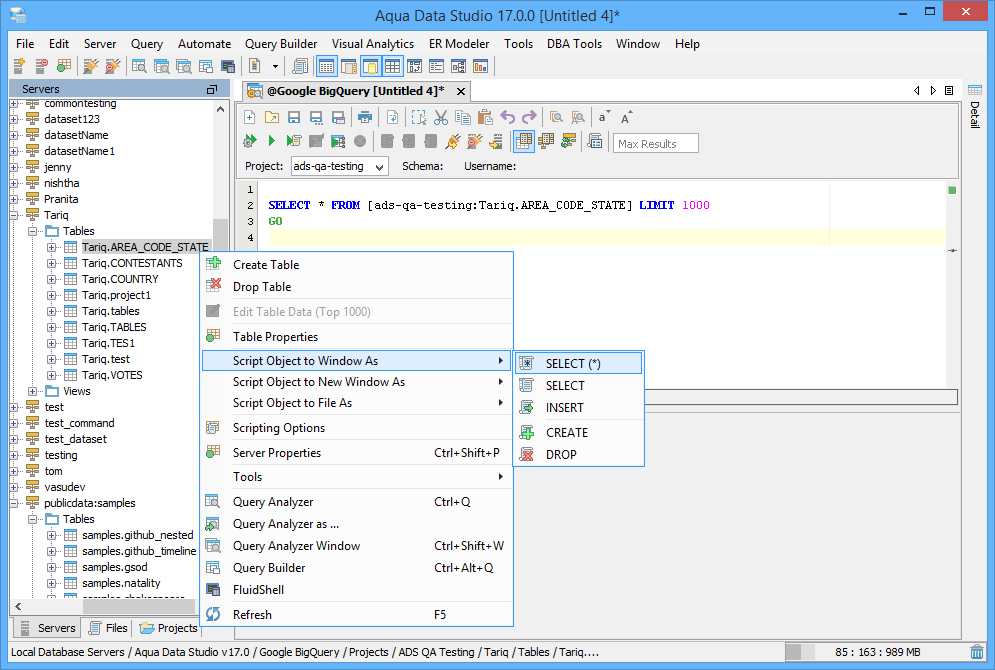Click the Register Server toolbar icon

[19, 66]
